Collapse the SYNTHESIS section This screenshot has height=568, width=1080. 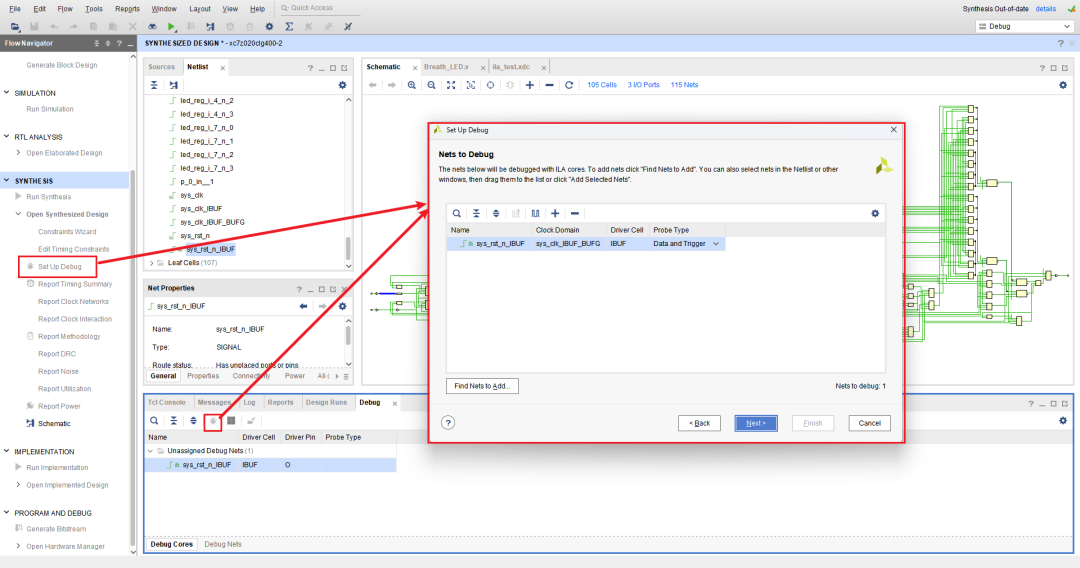click(7, 180)
